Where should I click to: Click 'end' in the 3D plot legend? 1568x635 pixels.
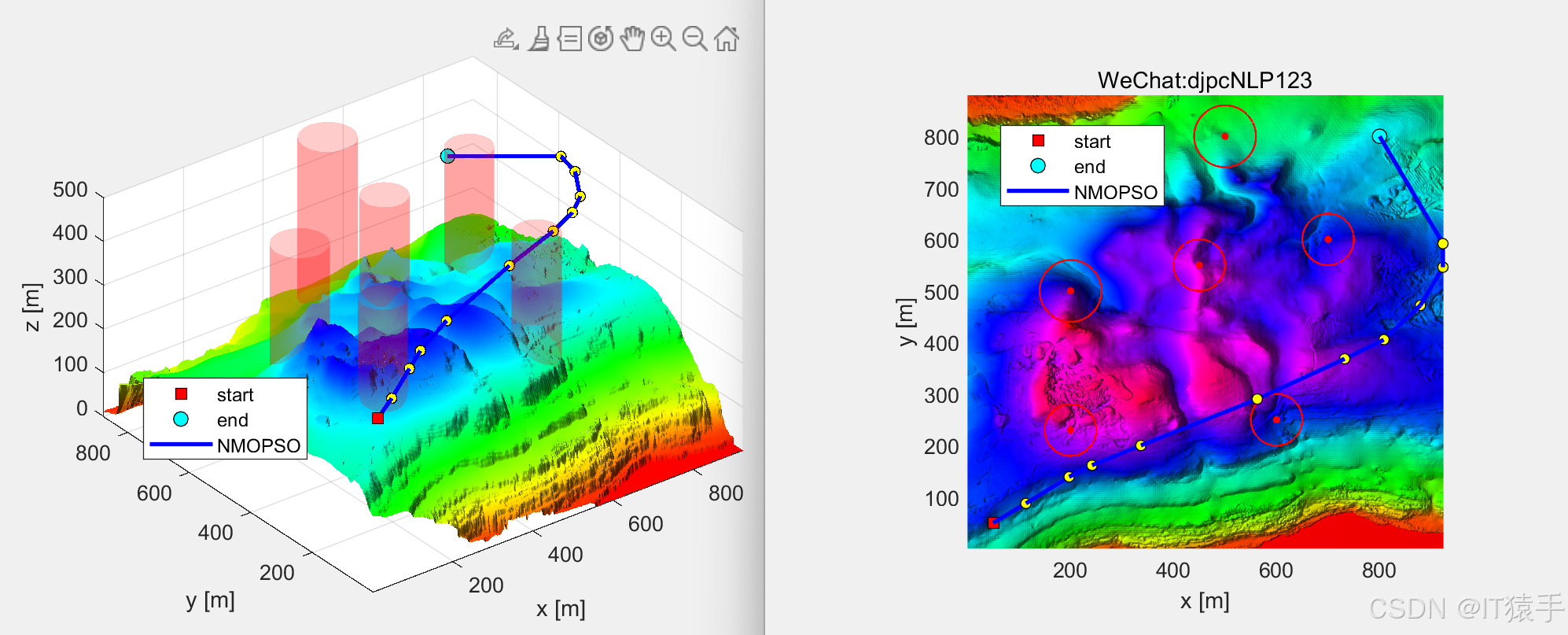pyautogui.click(x=232, y=420)
